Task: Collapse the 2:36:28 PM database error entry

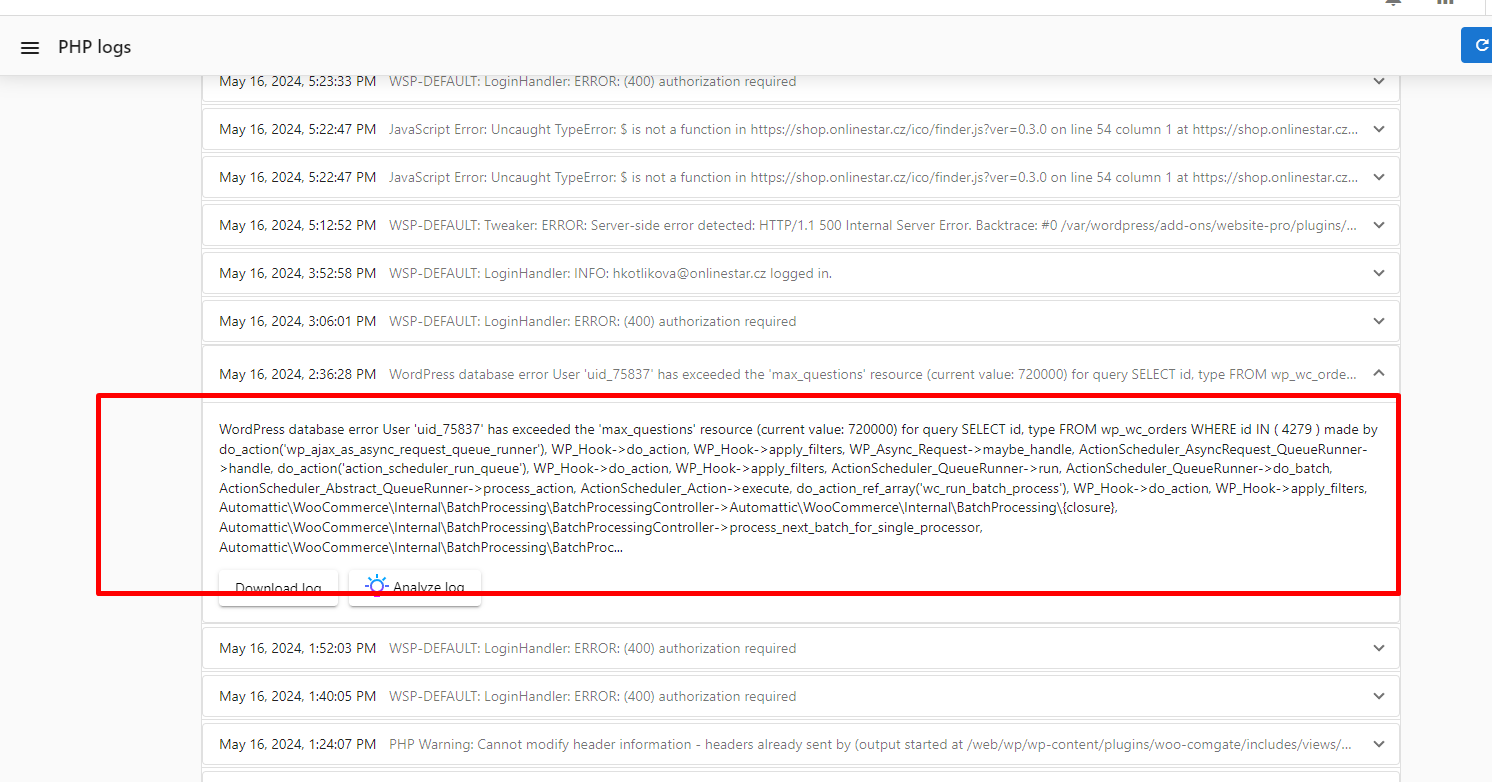Action: pos(1379,373)
